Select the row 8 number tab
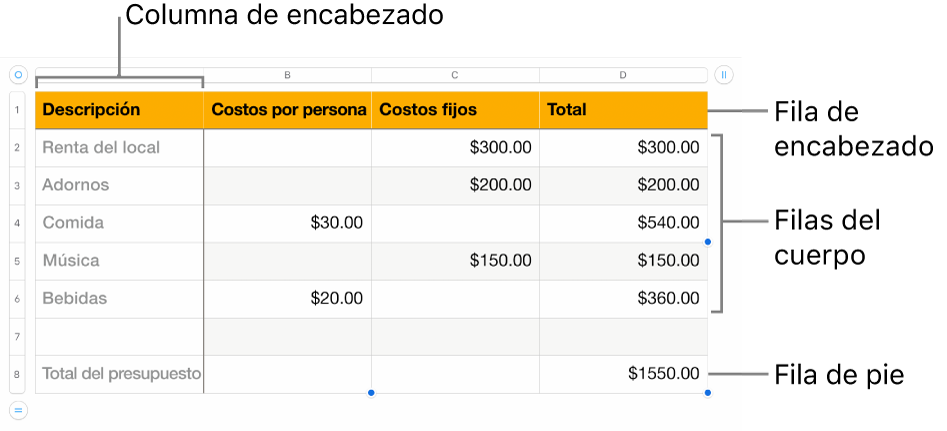The height and width of the screenshot is (431, 947). coord(18,374)
